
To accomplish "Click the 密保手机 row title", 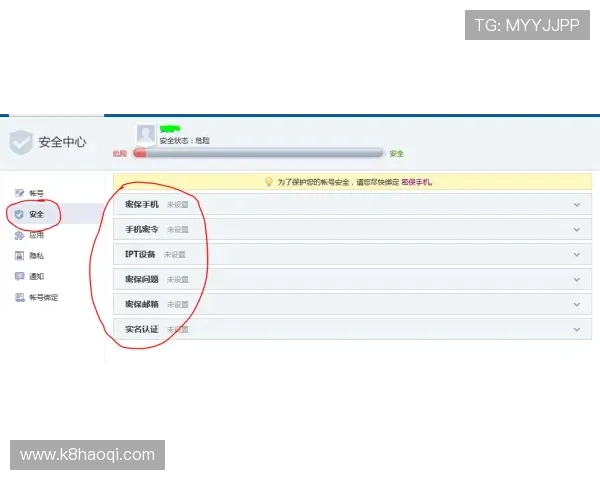I will point(141,204).
